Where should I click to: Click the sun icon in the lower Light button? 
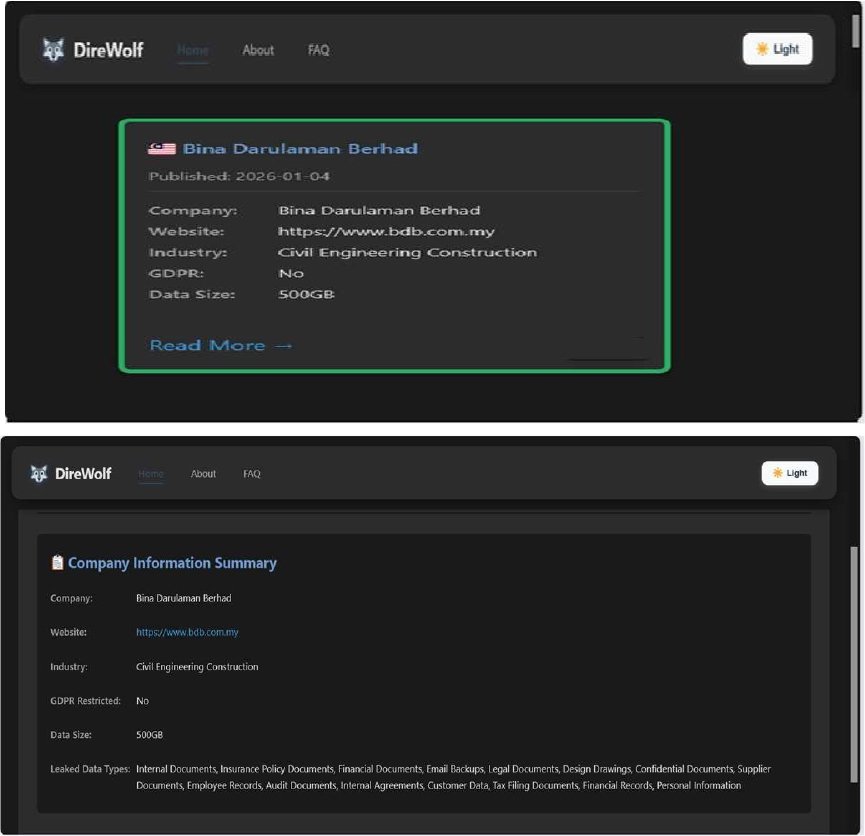(x=778, y=473)
